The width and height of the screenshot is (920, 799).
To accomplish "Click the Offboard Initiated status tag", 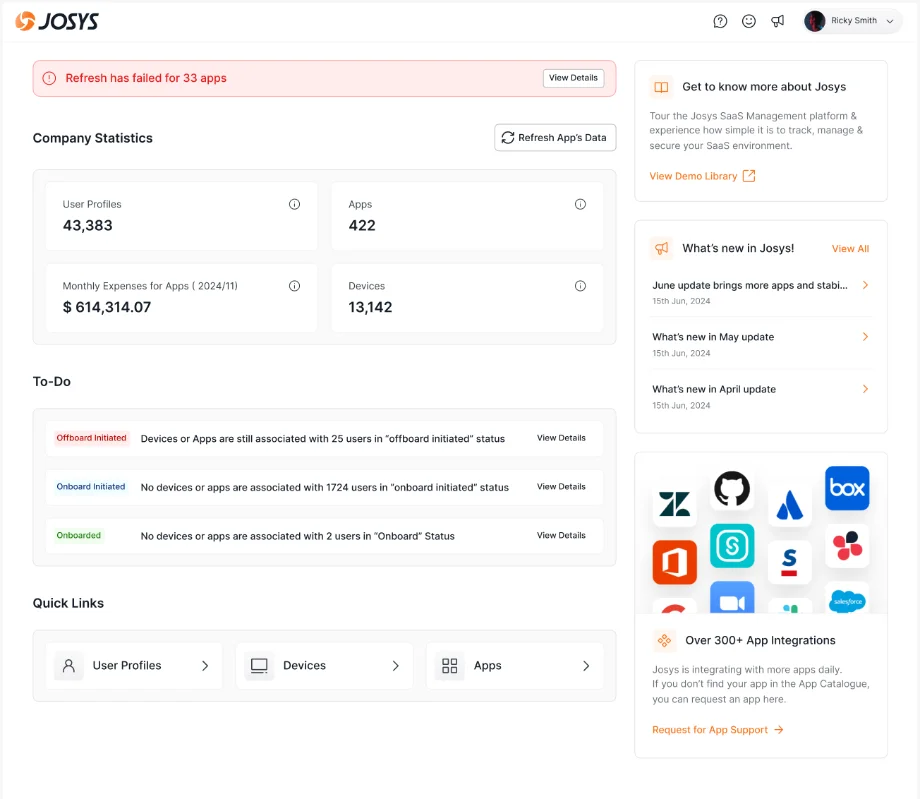I will point(92,438).
